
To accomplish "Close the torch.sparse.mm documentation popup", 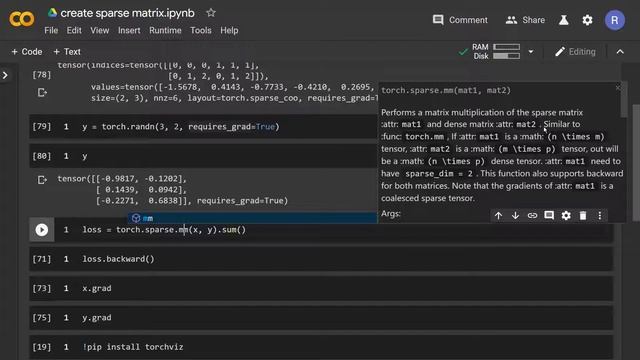I will point(618,87).
